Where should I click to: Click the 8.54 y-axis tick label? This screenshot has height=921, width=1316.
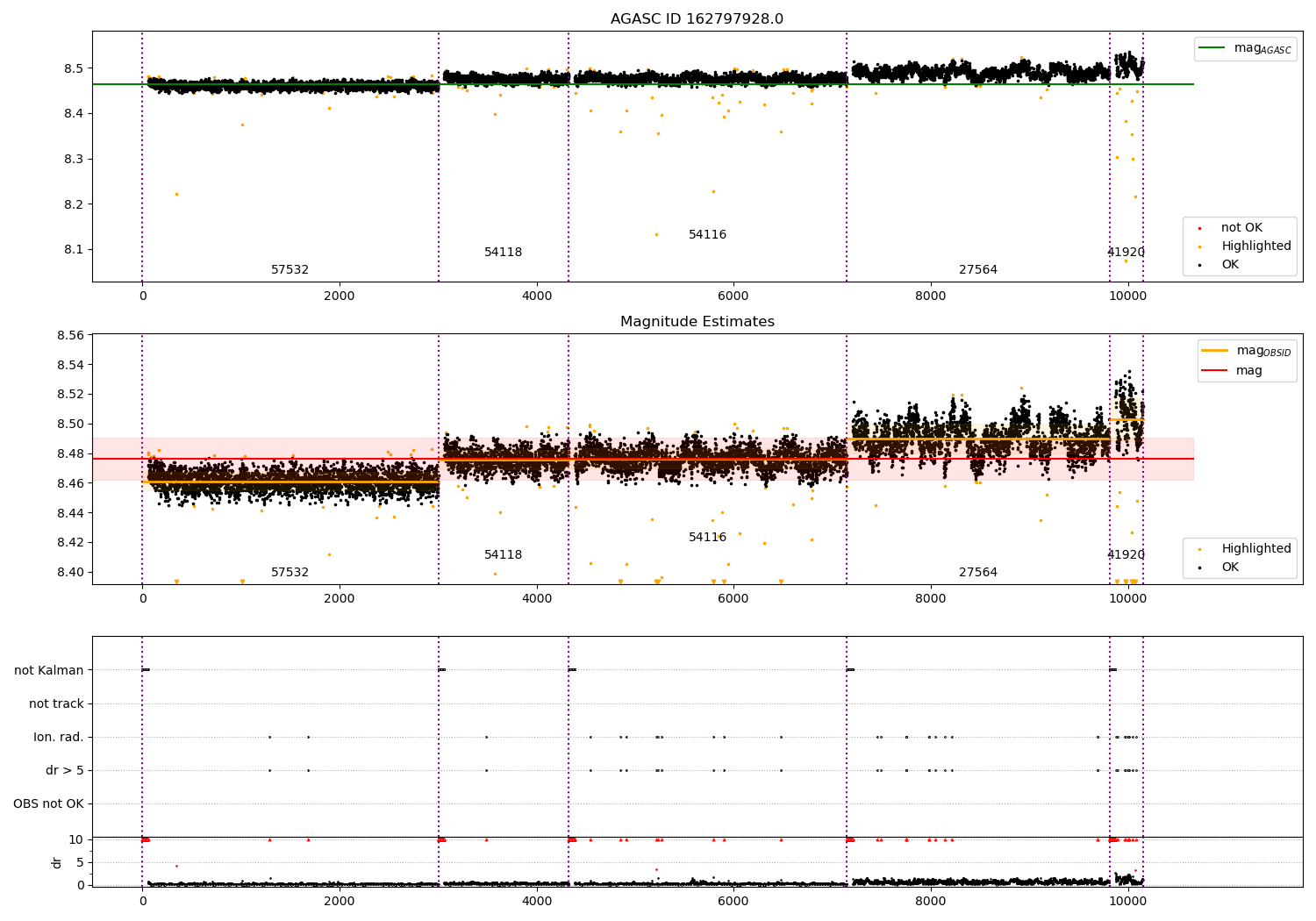tap(70, 365)
